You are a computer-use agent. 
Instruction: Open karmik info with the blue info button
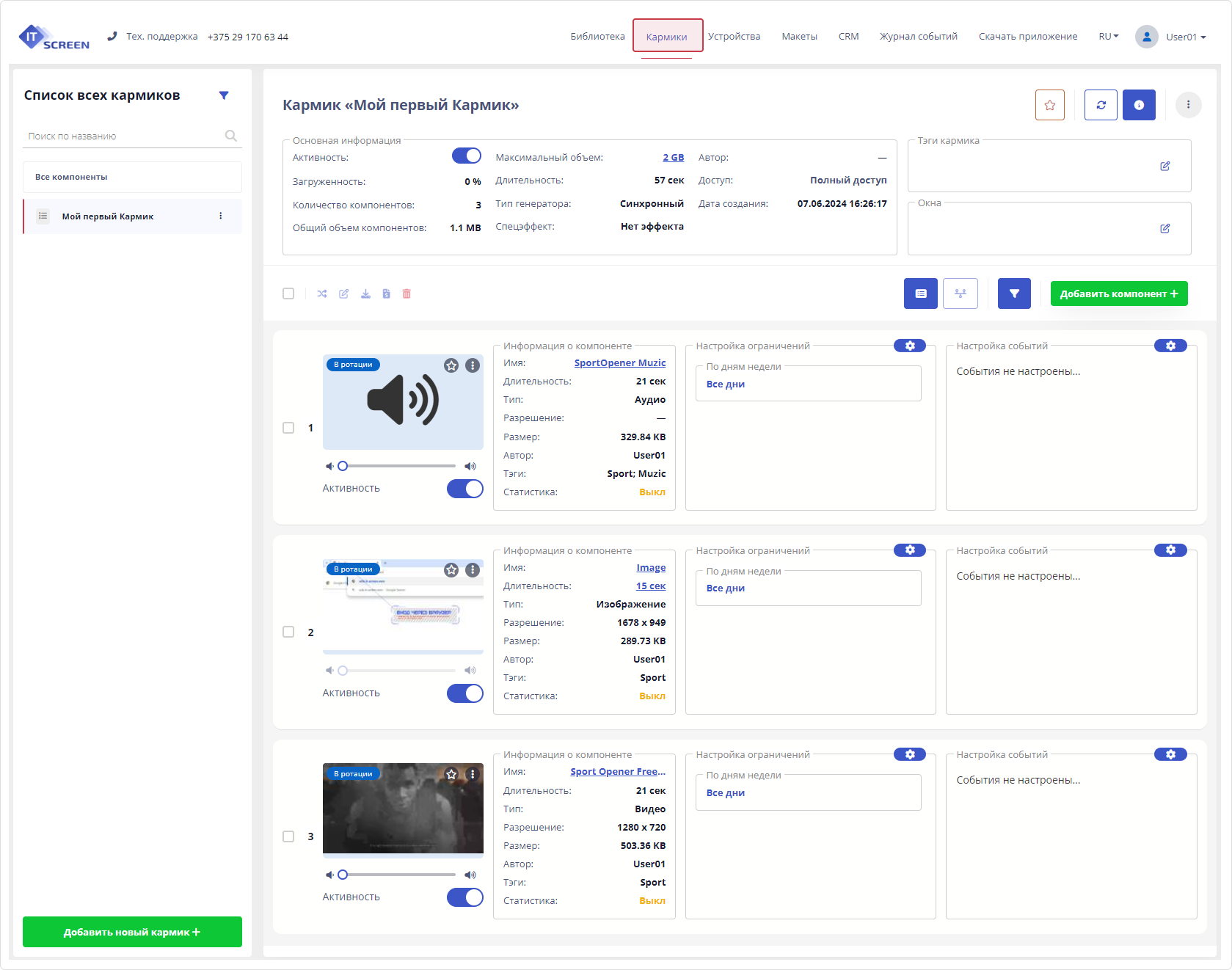tap(1139, 105)
